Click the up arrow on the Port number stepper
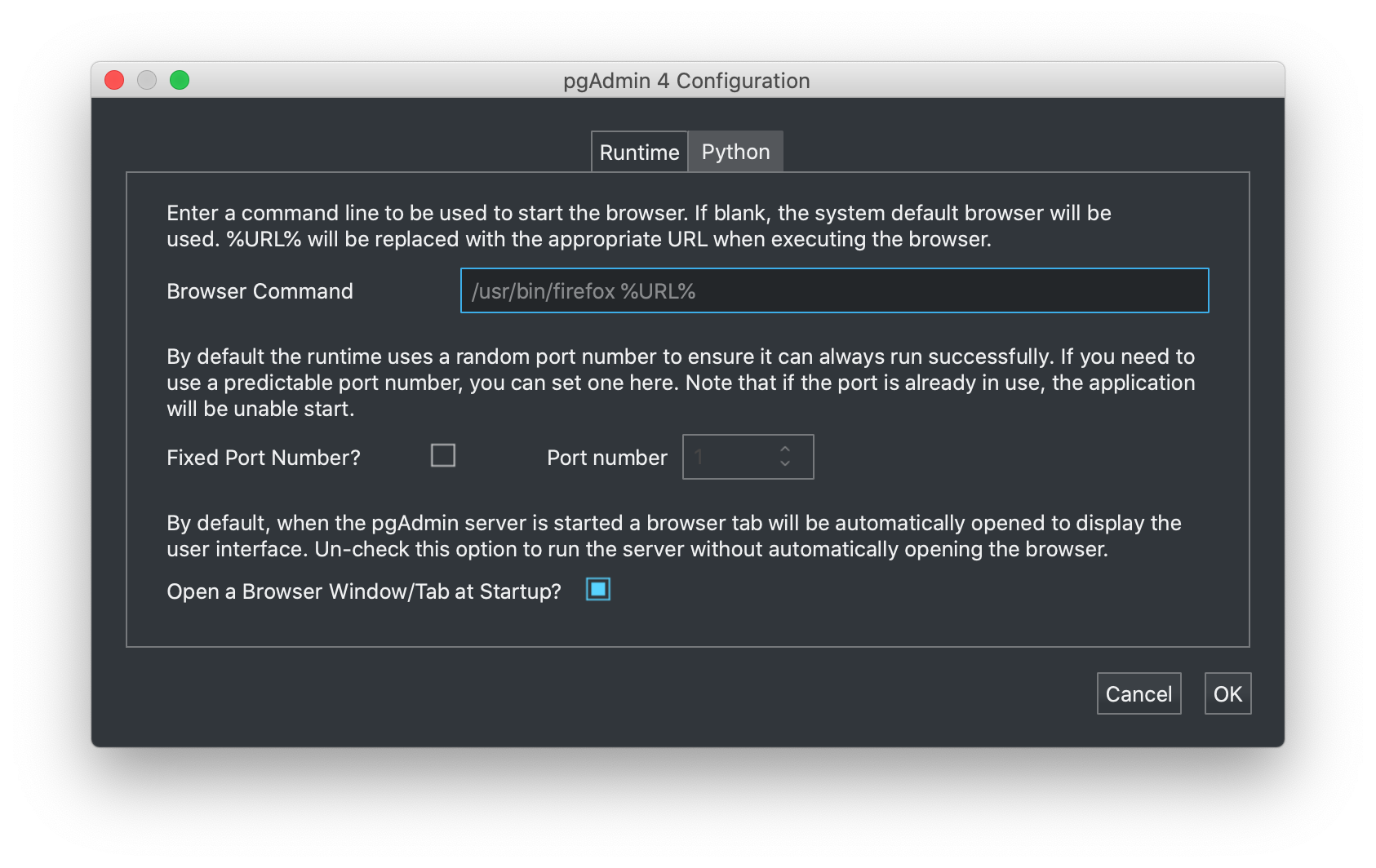 (783, 449)
